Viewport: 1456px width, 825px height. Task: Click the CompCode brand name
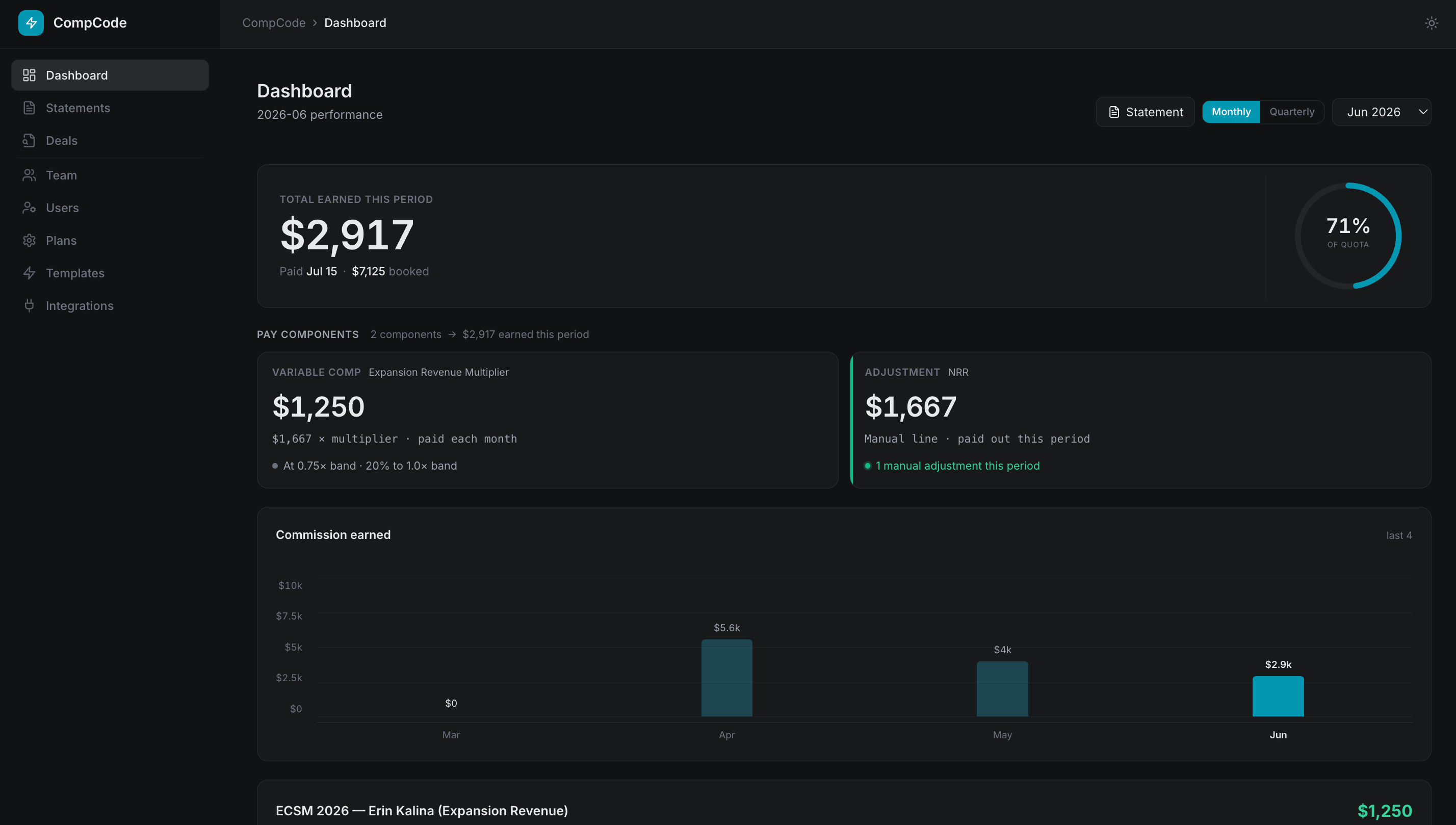pos(90,22)
